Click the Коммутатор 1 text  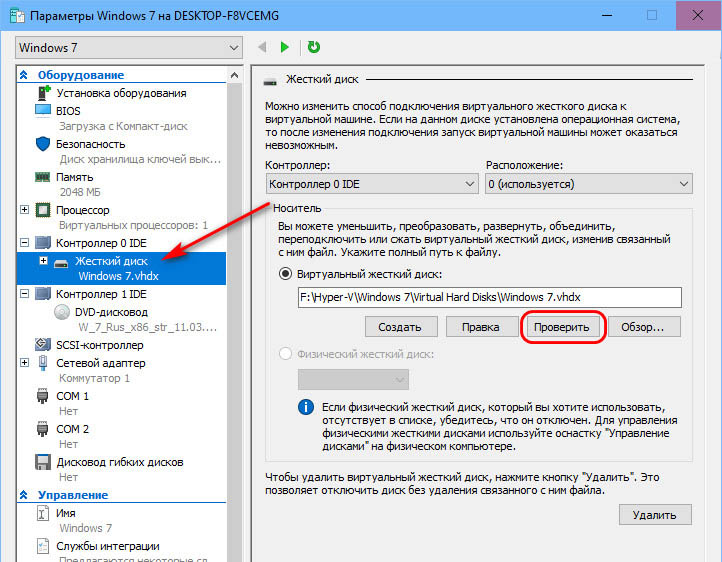pyautogui.click(x=94, y=378)
